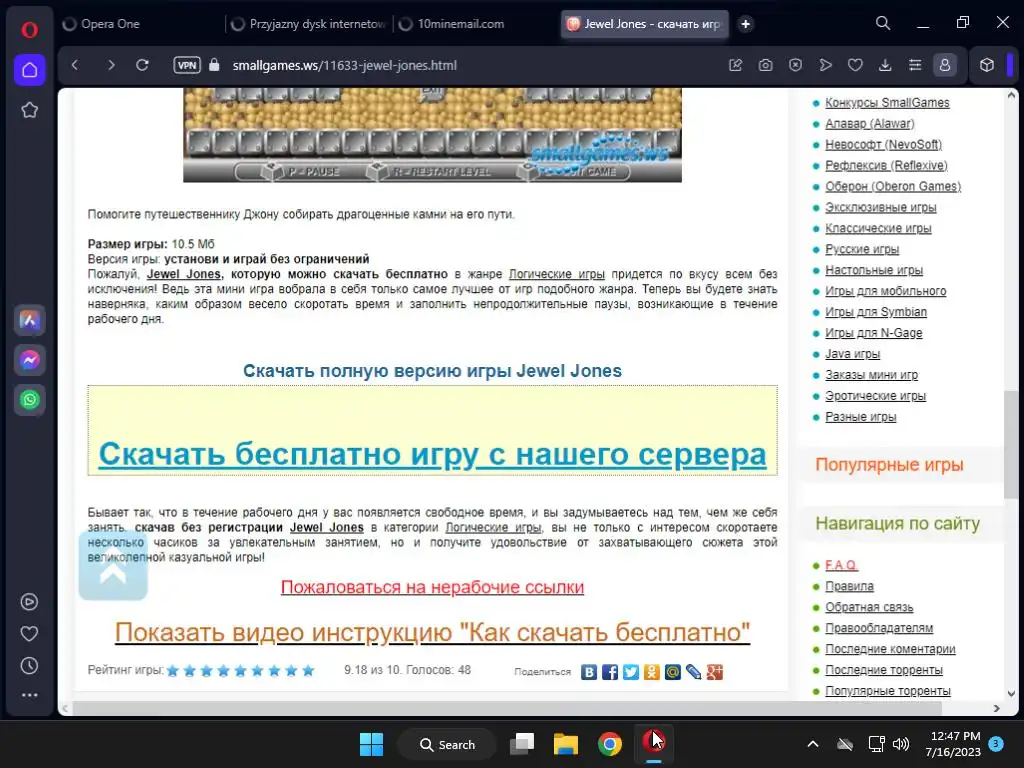Open the Opera menu logo
This screenshot has height=768, width=1024.
tap(29, 29)
